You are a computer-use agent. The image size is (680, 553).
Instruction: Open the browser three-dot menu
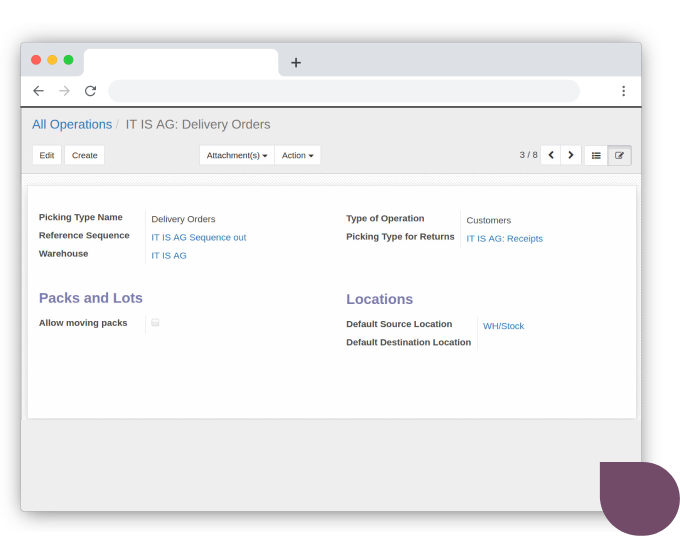(x=623, y=91)
